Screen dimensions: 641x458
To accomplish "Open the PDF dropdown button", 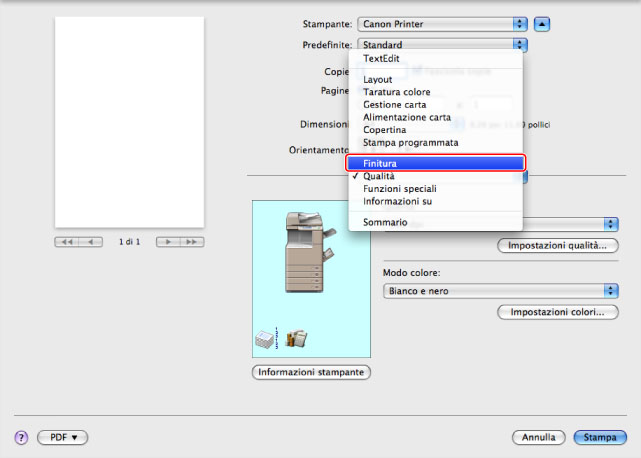I will pos(62,438).
